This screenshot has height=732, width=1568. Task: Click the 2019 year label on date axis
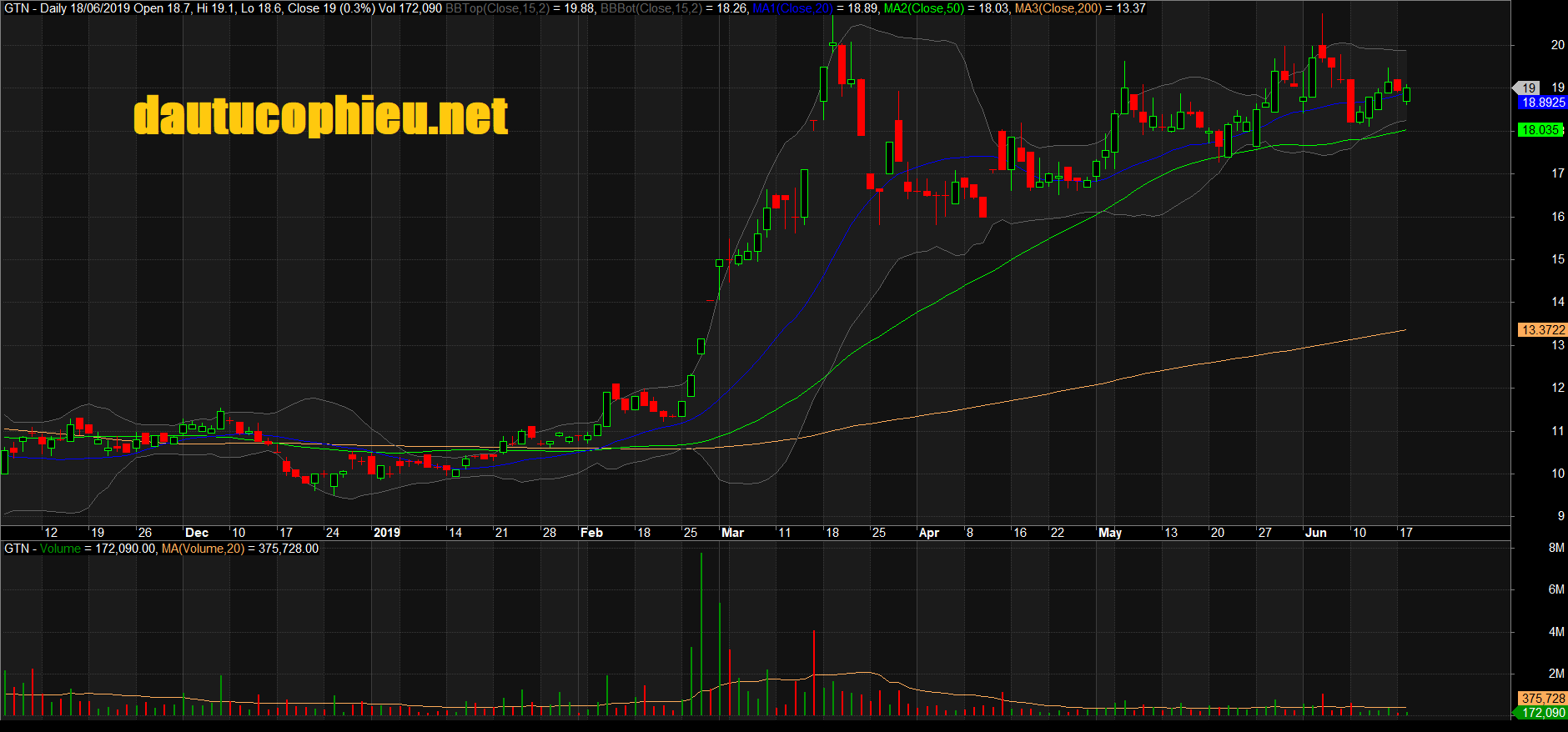click(387, 533)
